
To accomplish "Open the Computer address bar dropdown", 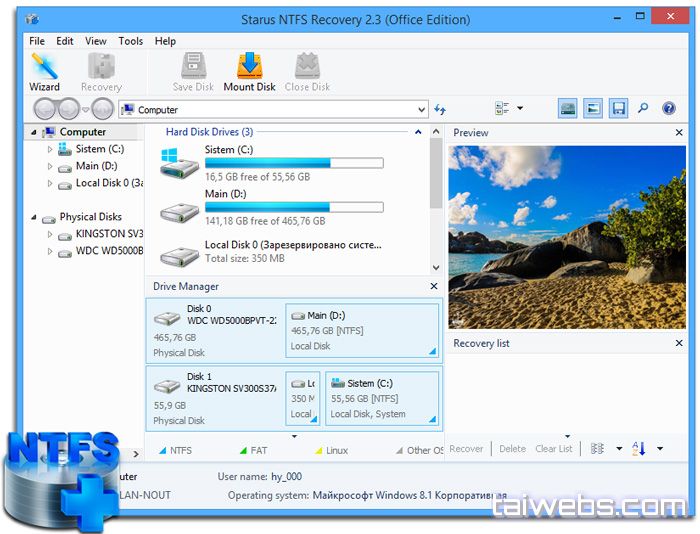I will click(422, 109).
